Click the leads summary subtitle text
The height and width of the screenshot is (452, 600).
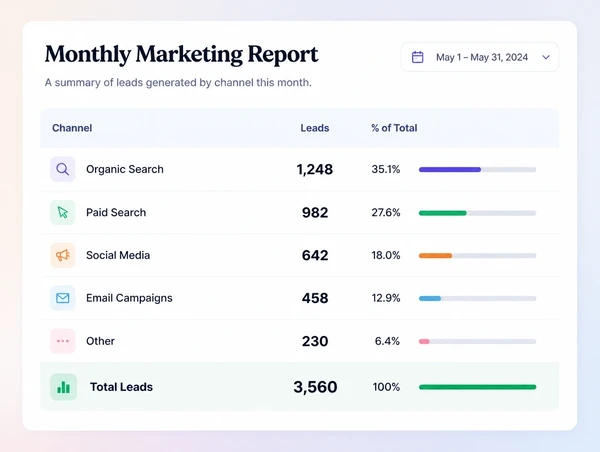pyautogui.click(x=178, y=83)
